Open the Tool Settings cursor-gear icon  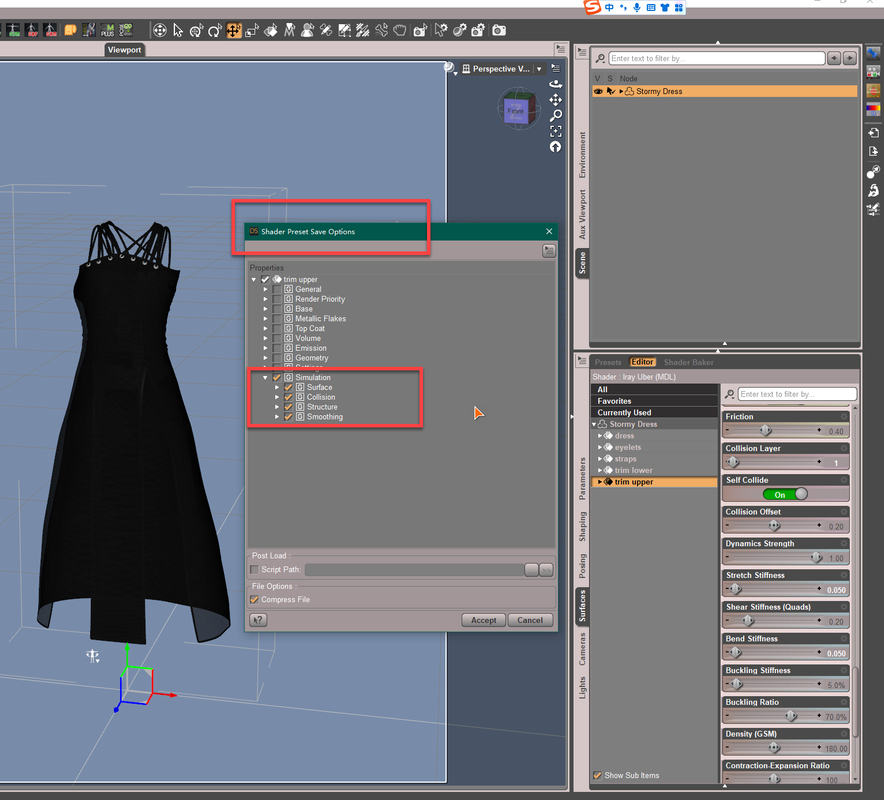point(441,30)
